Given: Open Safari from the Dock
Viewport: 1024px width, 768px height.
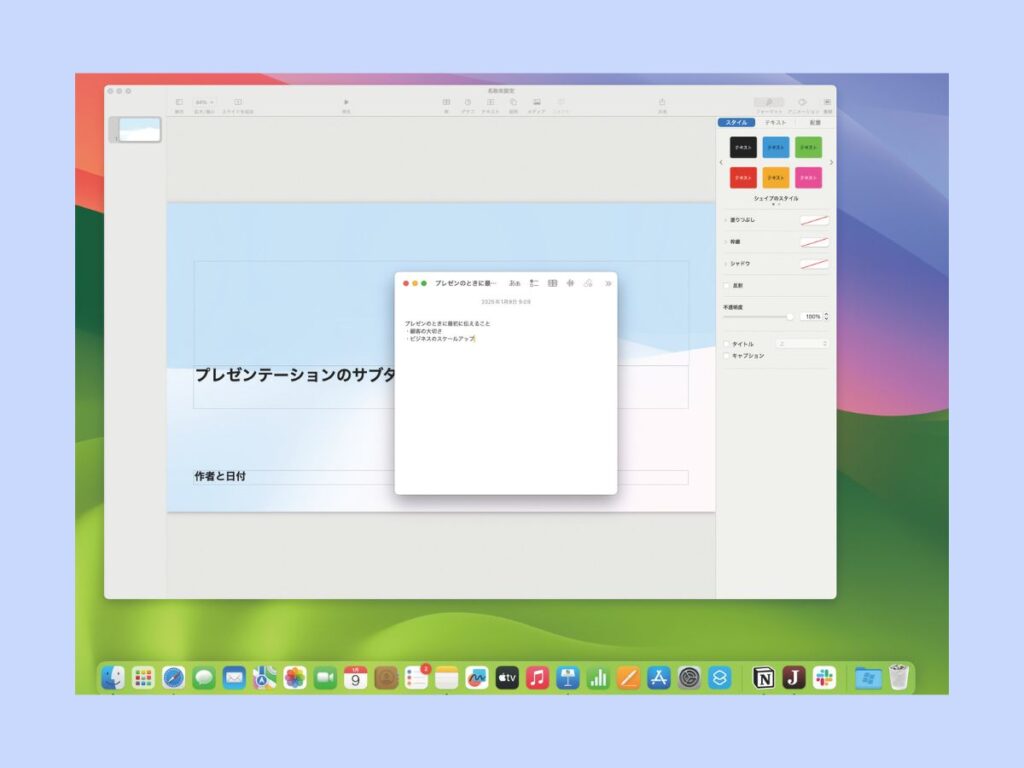Looking at the screenshot, I should pos(173,678).
